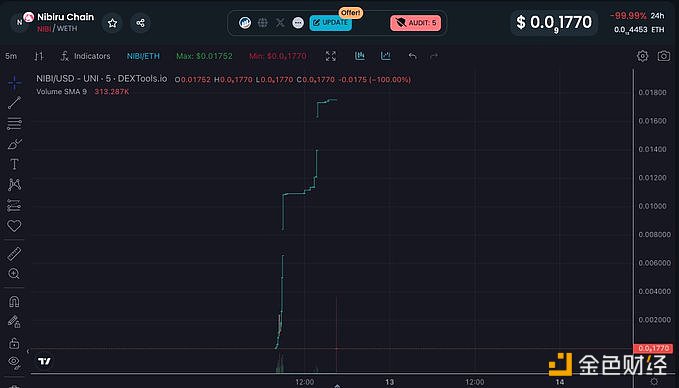This screenshot has height=388, width=679.
Task: Visit the website globe icon
Action: 263,23
